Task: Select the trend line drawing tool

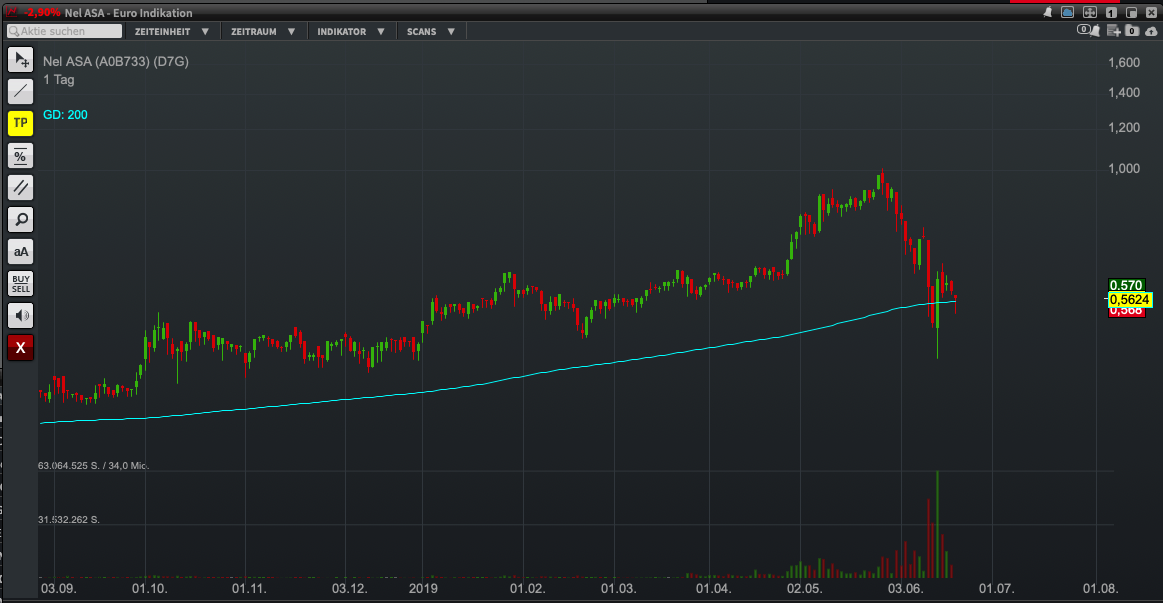Action: (x=21, y=91)
